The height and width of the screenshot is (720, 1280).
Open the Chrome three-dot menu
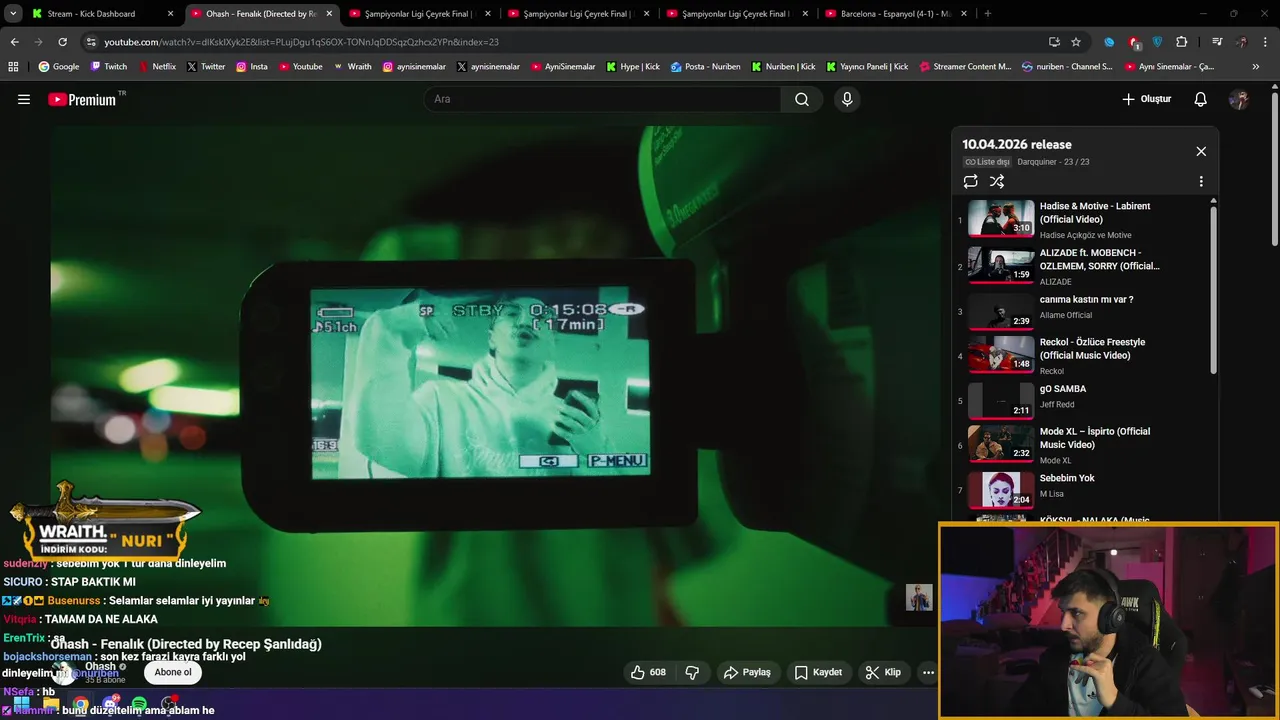coord(1266,42)
